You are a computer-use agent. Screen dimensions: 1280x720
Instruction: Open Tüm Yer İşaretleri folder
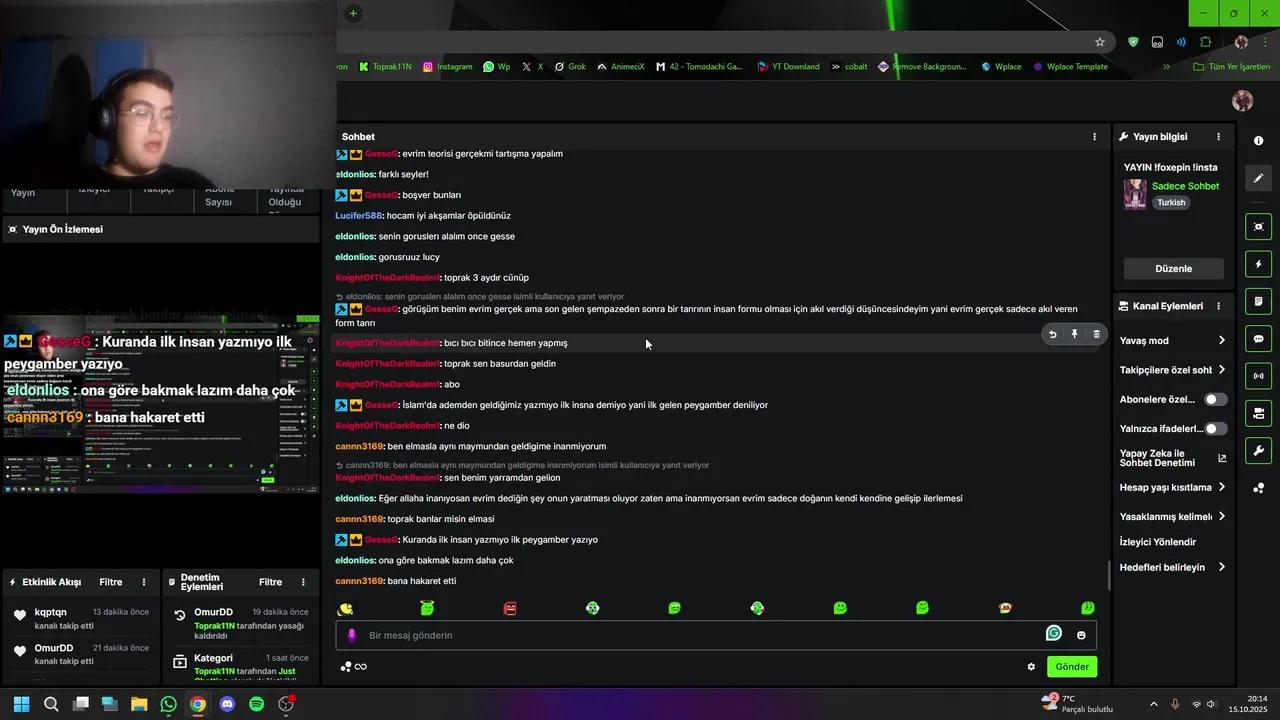click(x=1232, y=66)
